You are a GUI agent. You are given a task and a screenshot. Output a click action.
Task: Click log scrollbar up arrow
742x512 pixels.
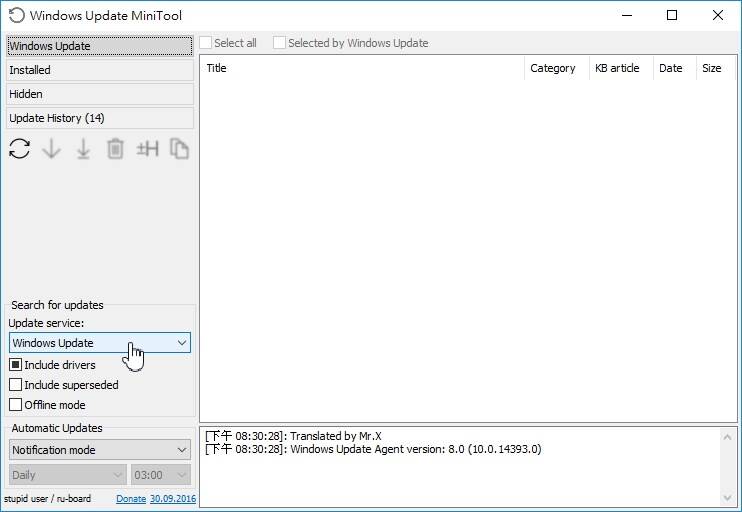tap(727, 437)
